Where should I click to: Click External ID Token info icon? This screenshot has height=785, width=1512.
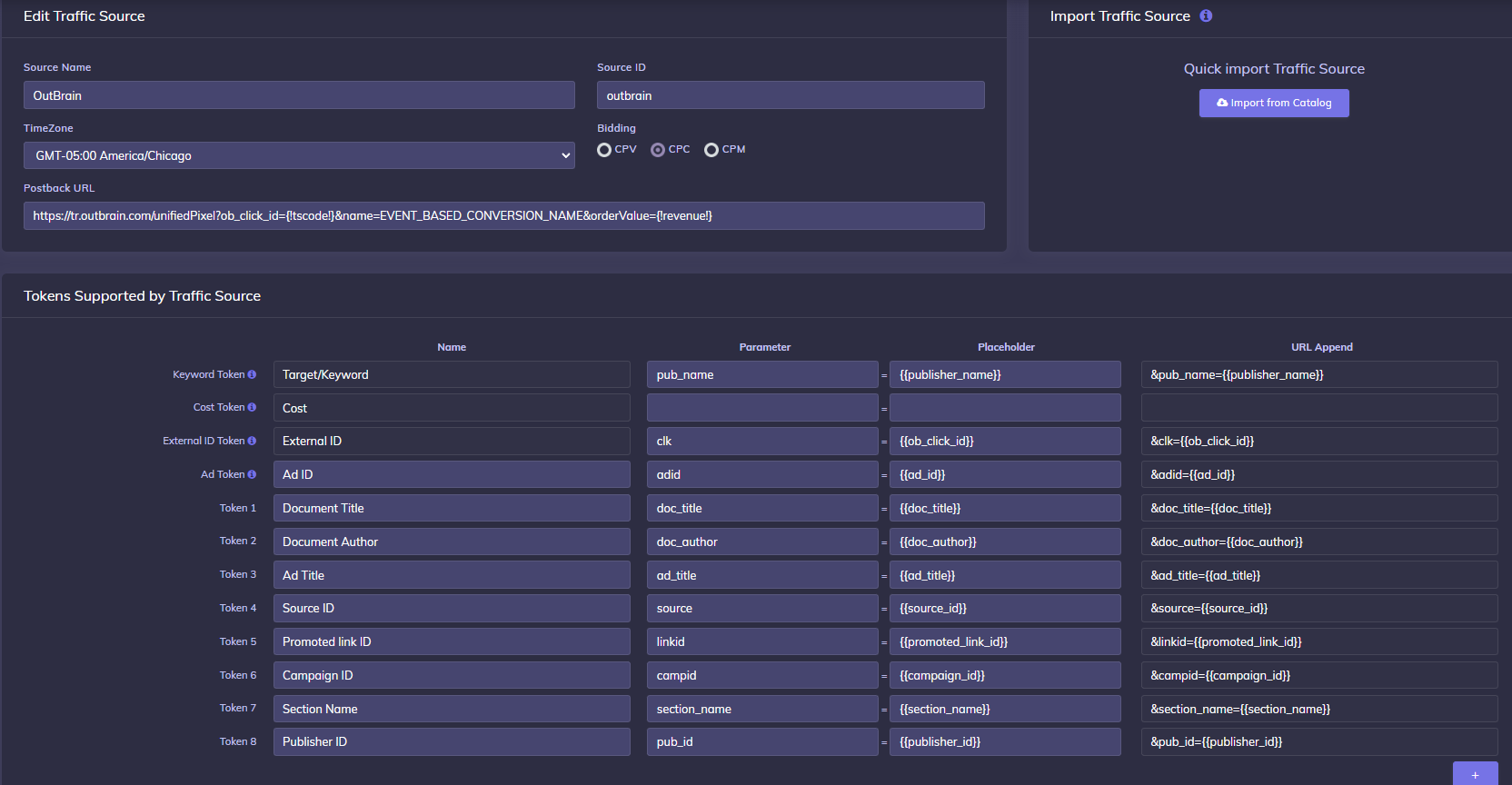tap(252, 441)
